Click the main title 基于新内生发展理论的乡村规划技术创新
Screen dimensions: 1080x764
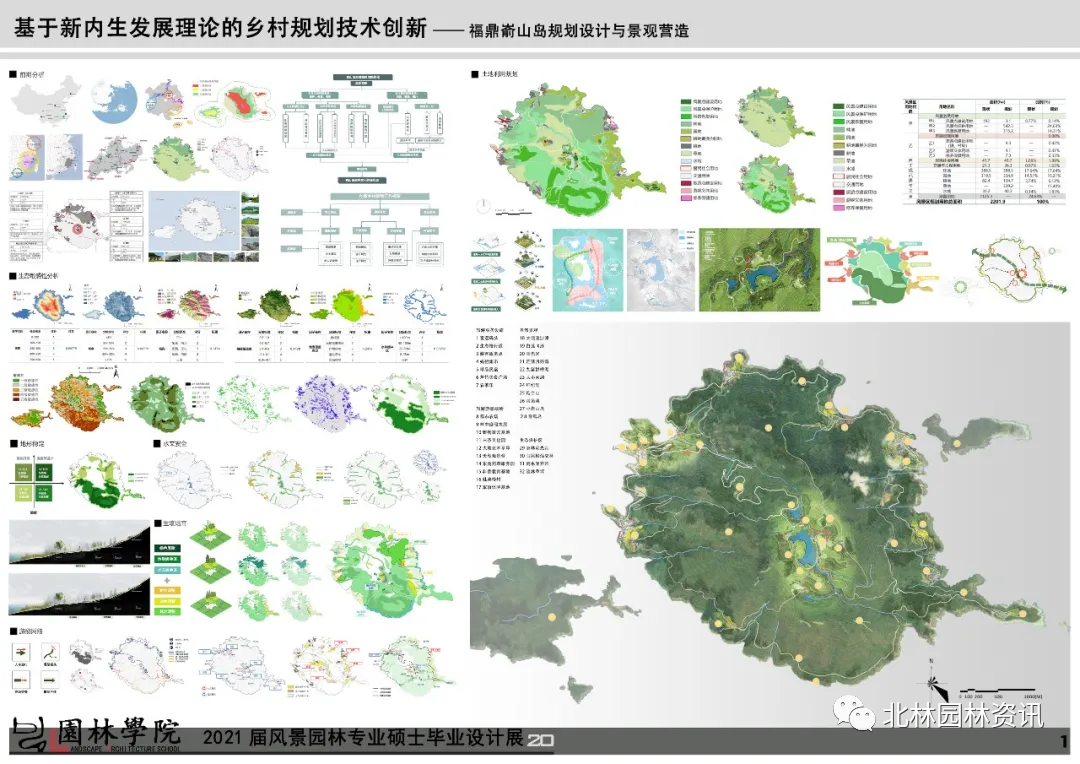click(x=220, y=28)
